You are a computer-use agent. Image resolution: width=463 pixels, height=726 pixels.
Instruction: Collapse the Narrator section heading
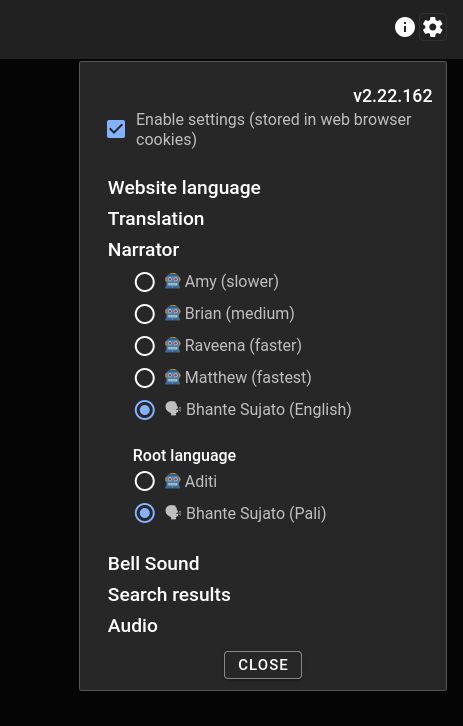[x=144, y=250]
